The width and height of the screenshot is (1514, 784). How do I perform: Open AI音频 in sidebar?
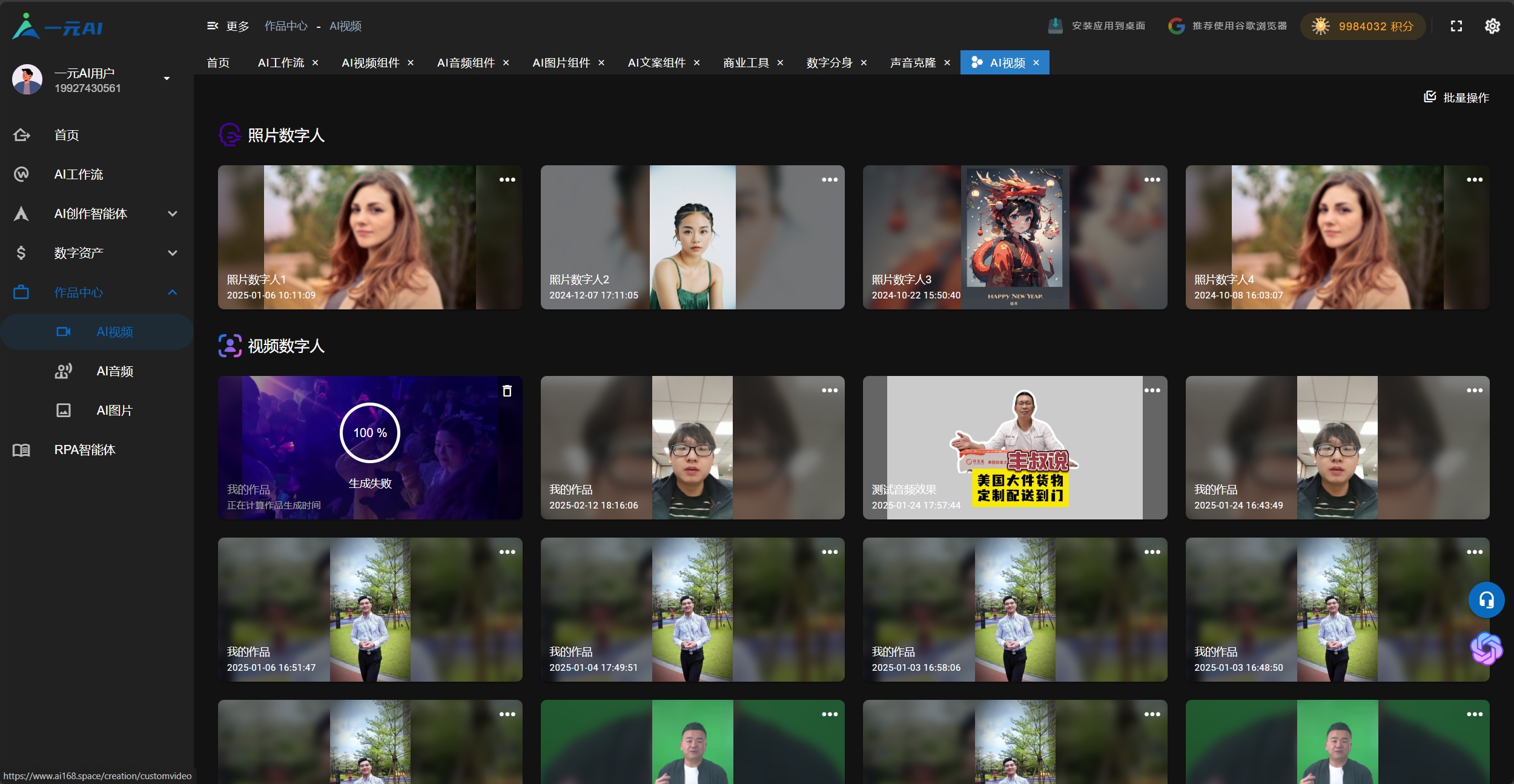pos(114,371)
